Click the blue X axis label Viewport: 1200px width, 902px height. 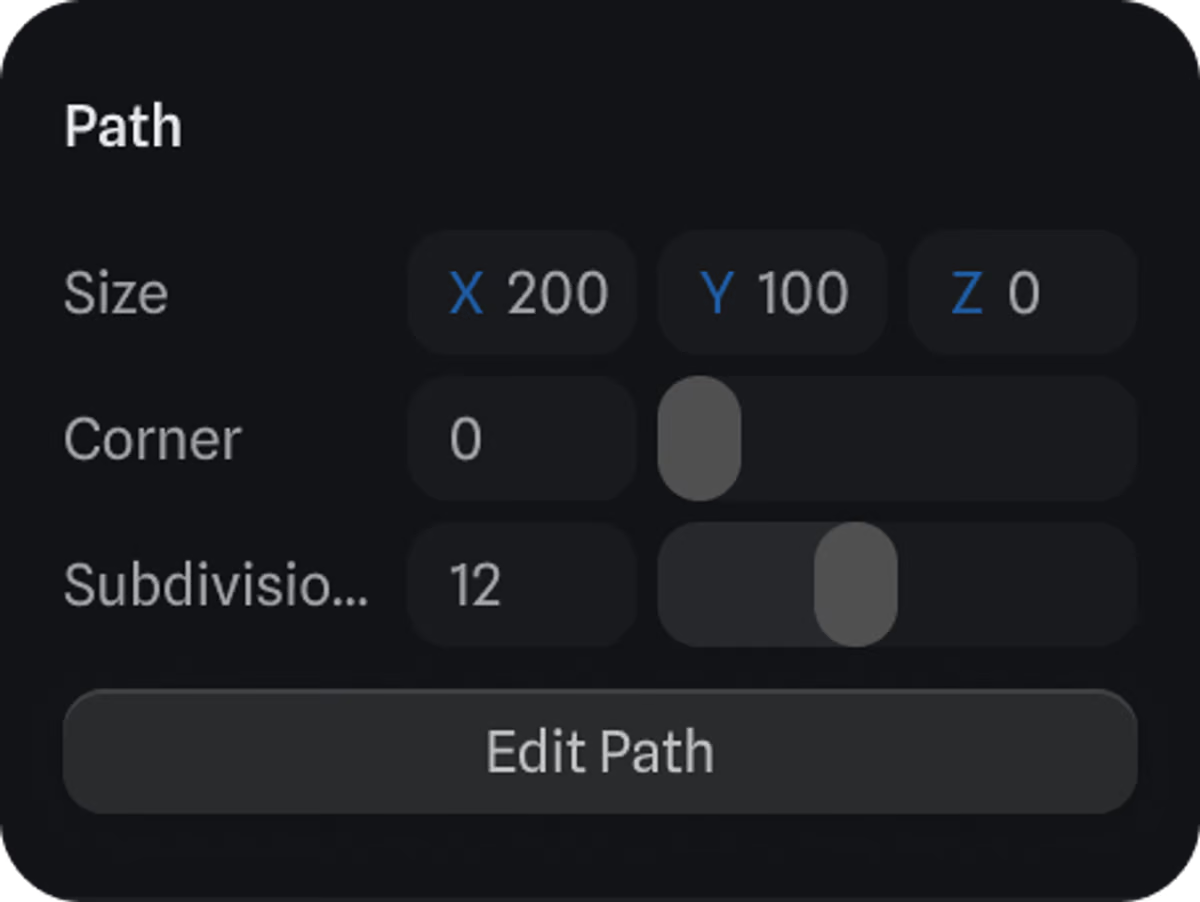[466, 293]
